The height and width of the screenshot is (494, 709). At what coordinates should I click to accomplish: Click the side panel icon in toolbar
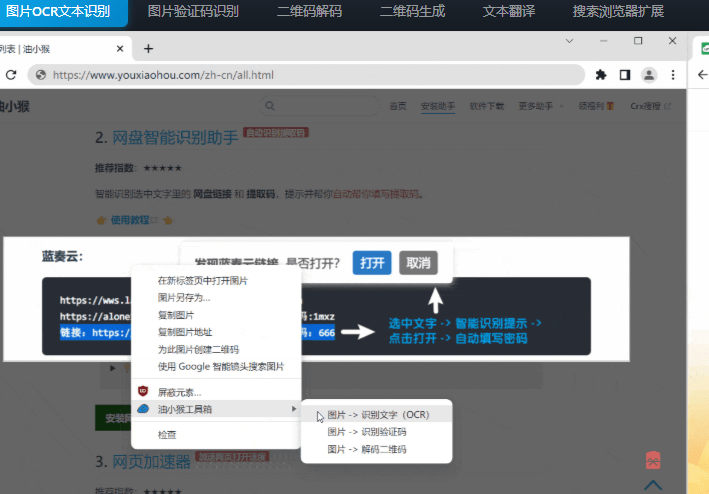point(625,75)
